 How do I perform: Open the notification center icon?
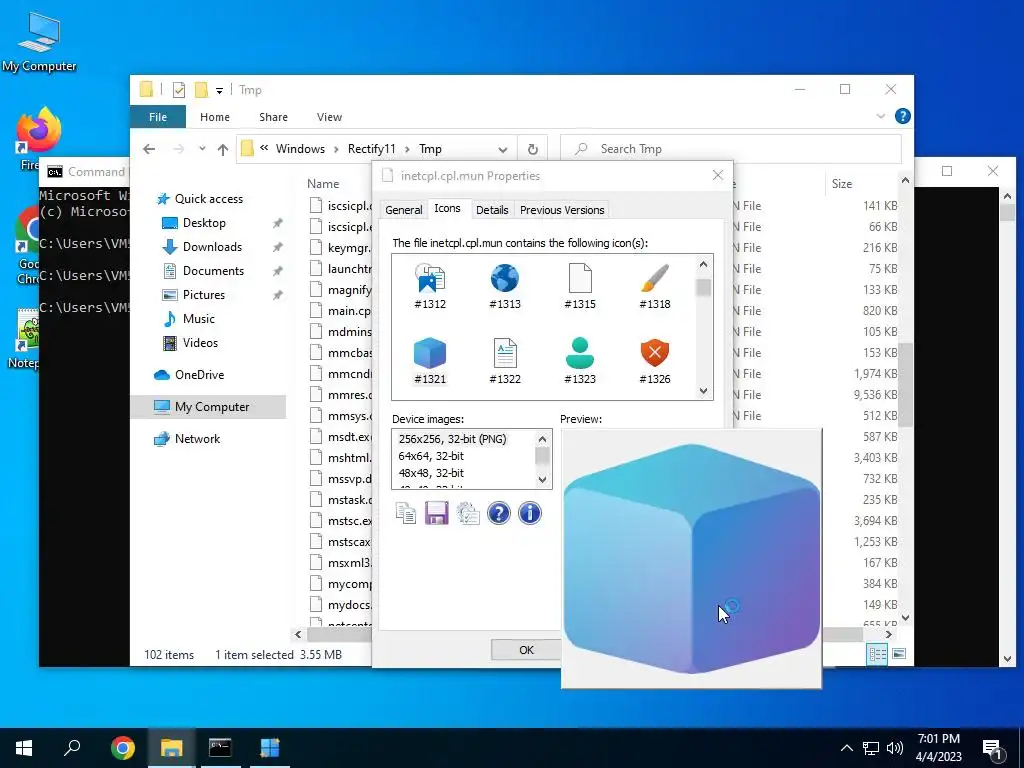click(992, 749)
